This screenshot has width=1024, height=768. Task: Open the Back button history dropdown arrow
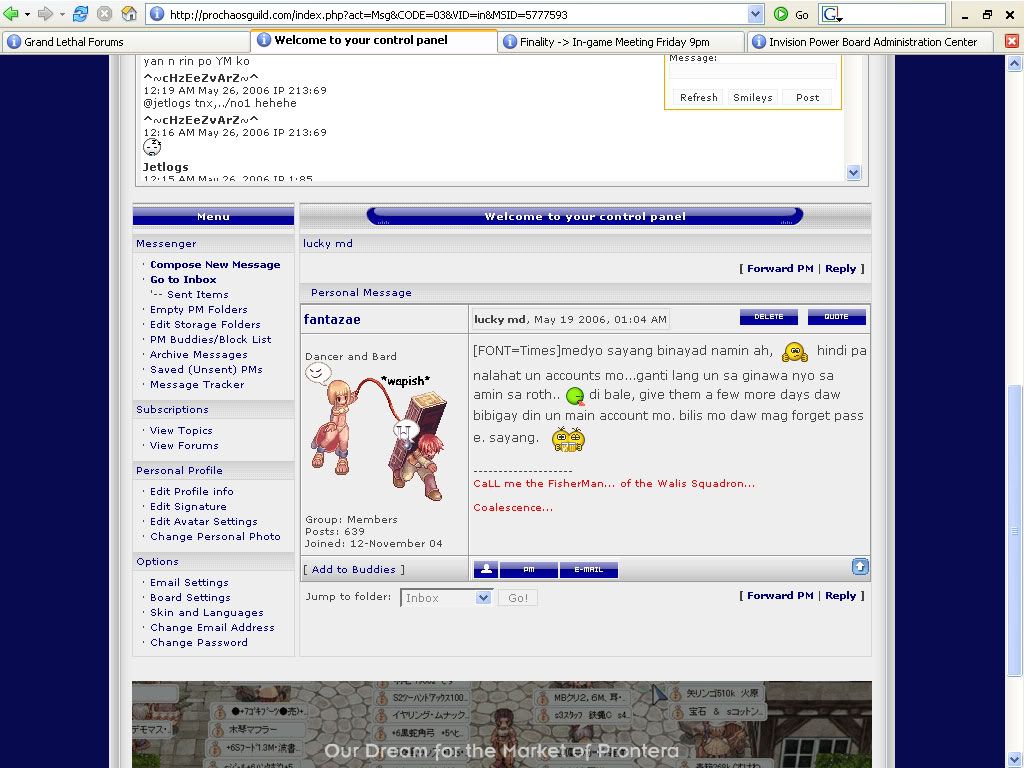(26, 14)
